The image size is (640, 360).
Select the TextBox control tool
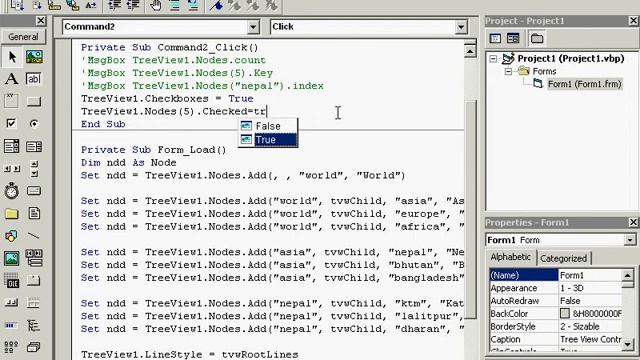pyautogui.click(x=34, y=78)
